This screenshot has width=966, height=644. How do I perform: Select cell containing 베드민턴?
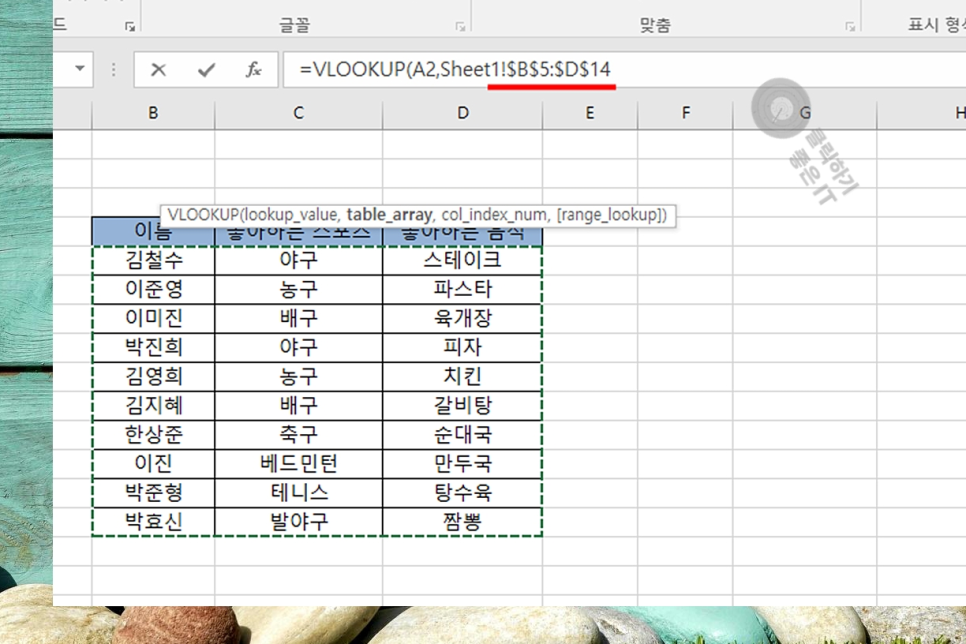[298, 463]
